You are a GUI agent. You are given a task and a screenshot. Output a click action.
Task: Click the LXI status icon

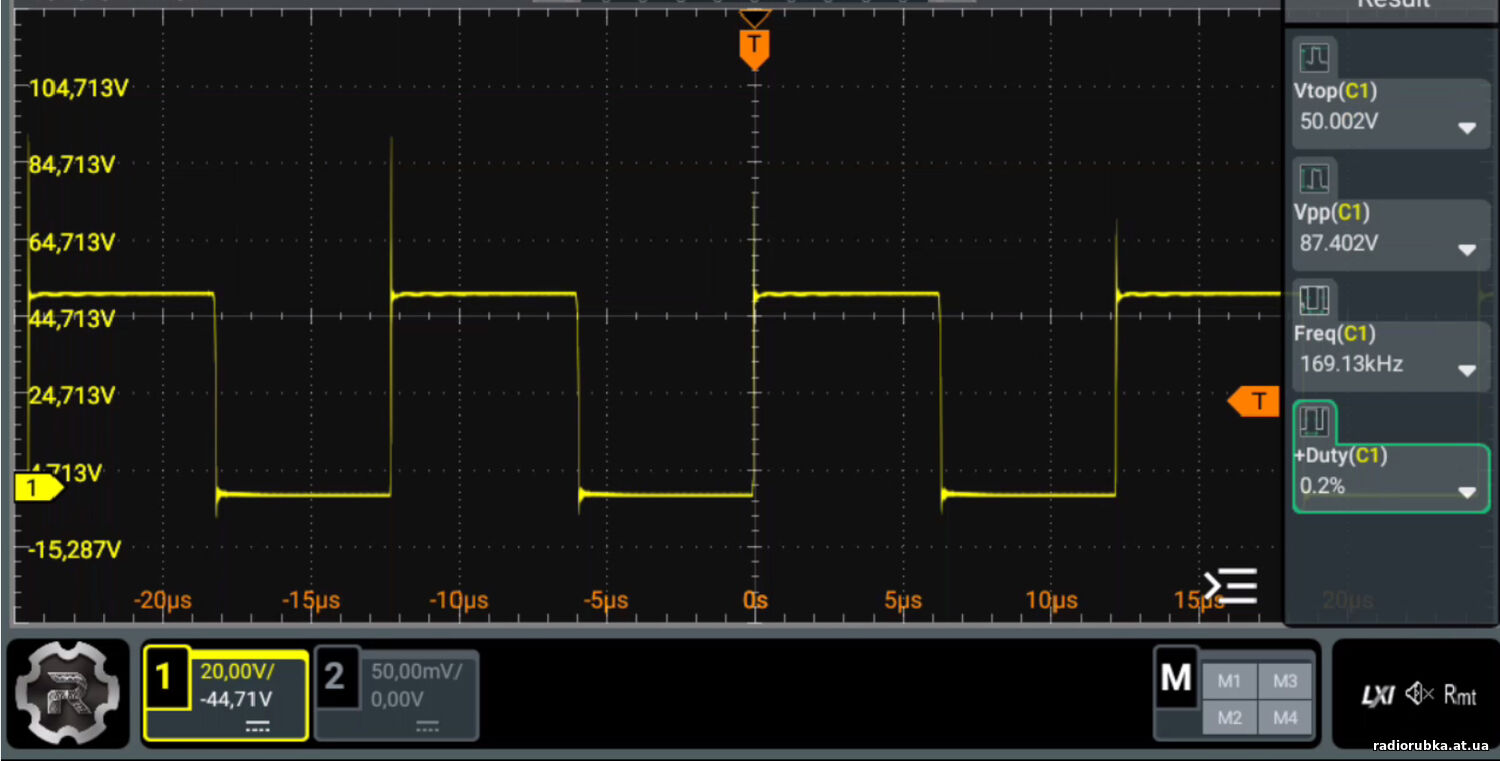tap(1376, 695)
